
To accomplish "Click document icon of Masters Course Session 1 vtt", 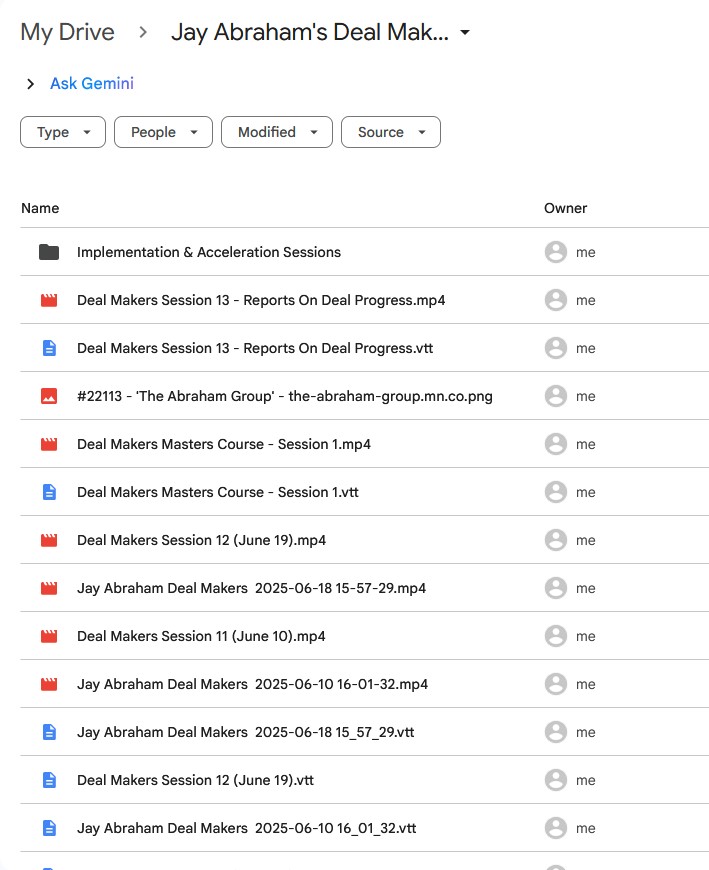I will click(49, 492).
